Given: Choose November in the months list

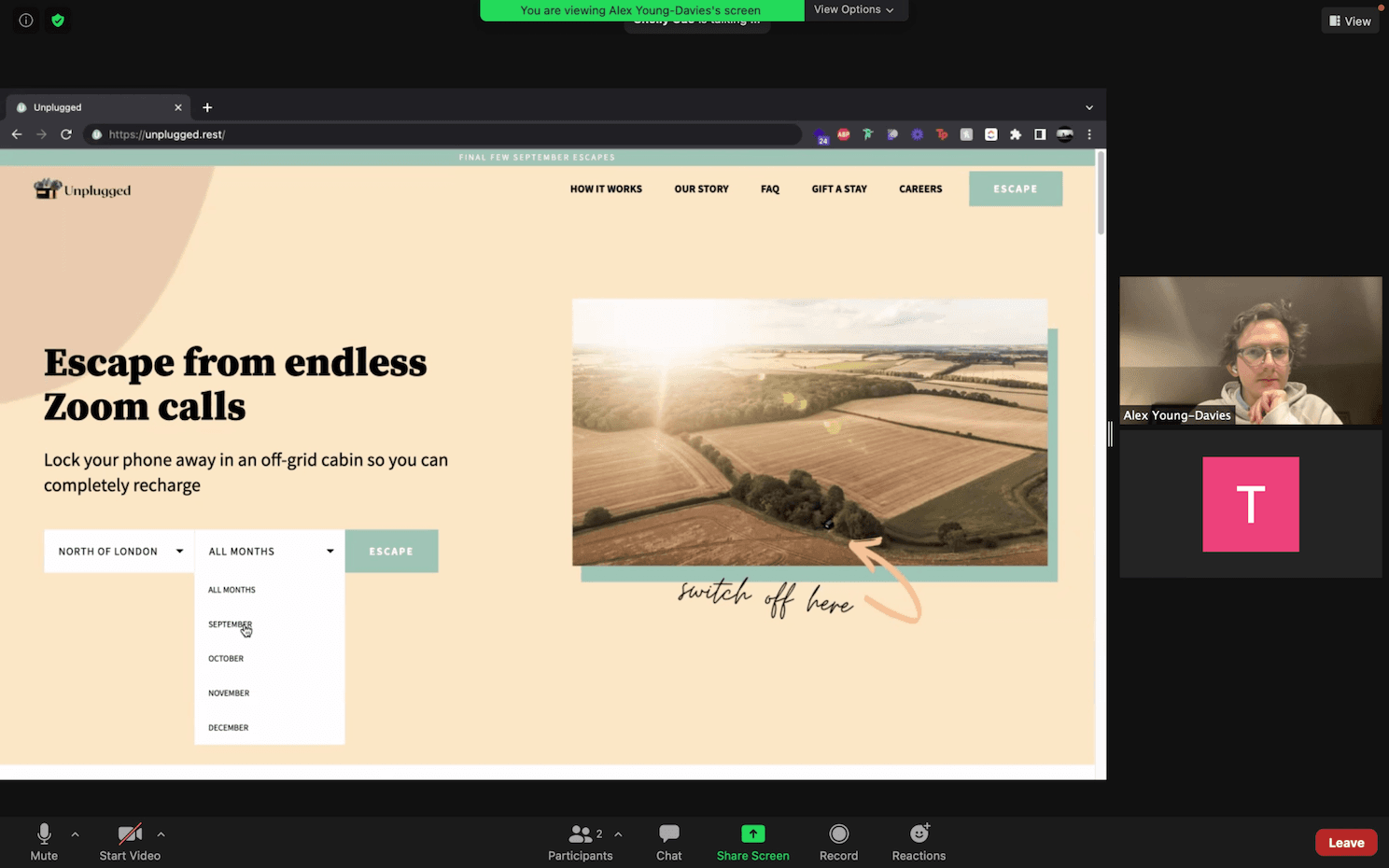Looking at the screenshot, I should (x=229, y=693).
